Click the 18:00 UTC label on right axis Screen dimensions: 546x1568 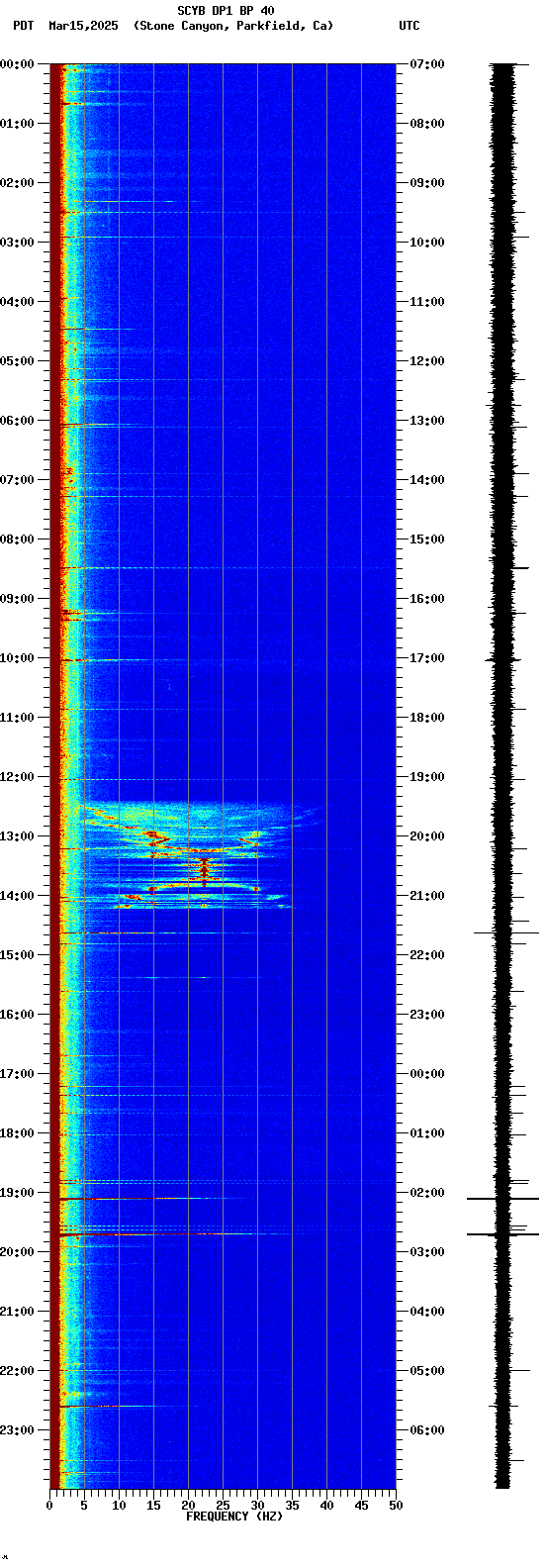427,718
